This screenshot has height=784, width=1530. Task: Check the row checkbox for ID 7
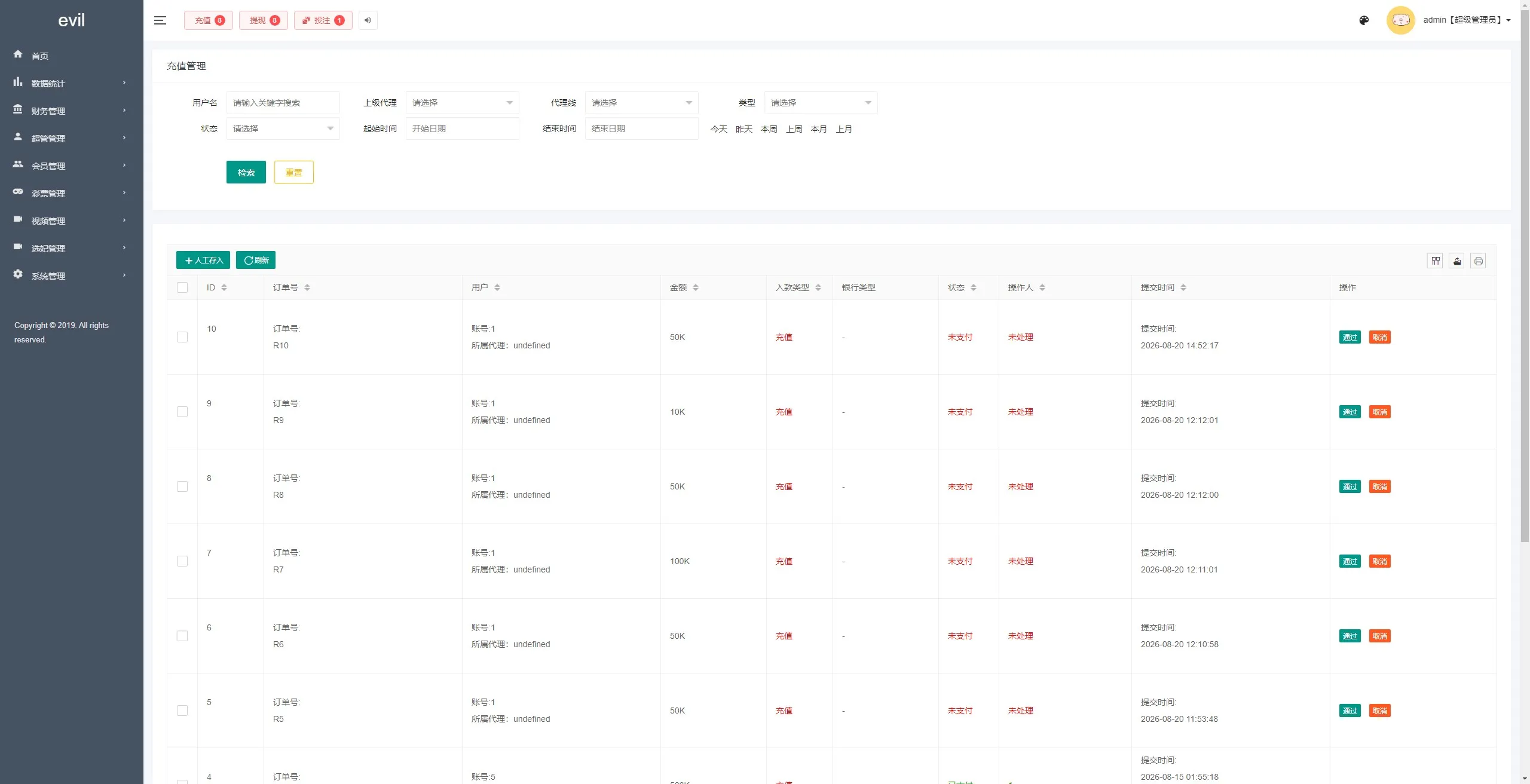click(x=182, y=561)
